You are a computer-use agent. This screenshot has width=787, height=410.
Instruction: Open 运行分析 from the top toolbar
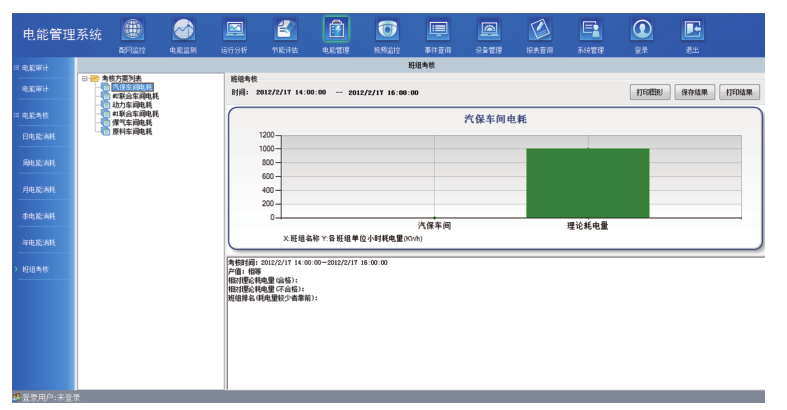pos(234,31)
